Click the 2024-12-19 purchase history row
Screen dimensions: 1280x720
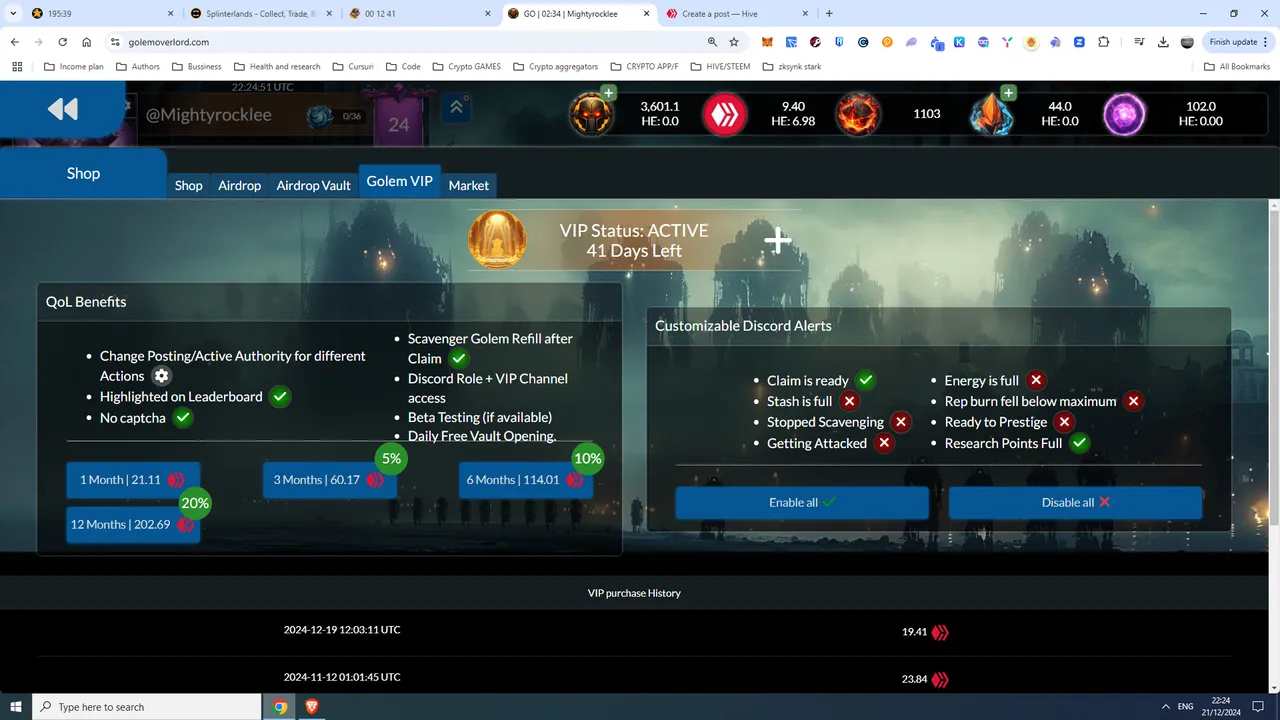pos(635,631)
